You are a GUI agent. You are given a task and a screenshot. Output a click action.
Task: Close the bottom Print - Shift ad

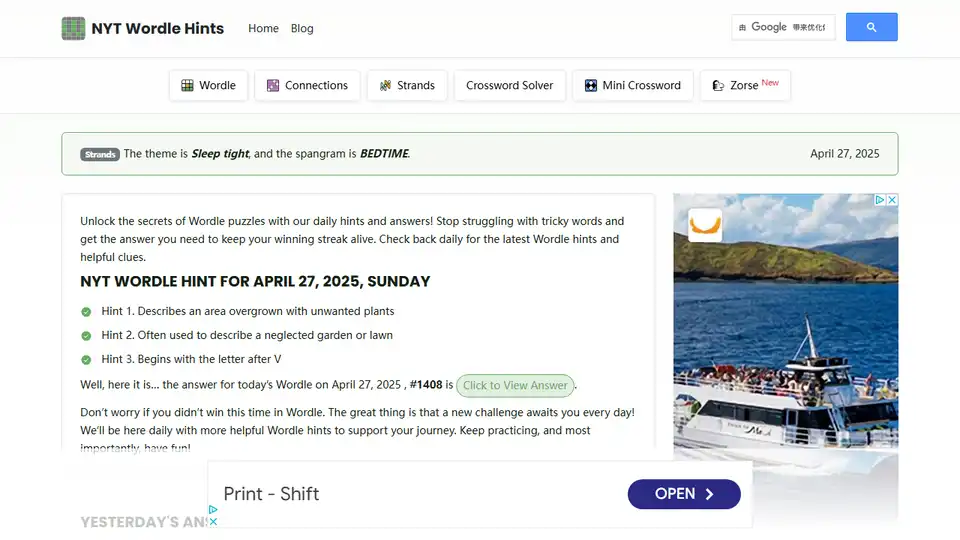click(213, 522)
